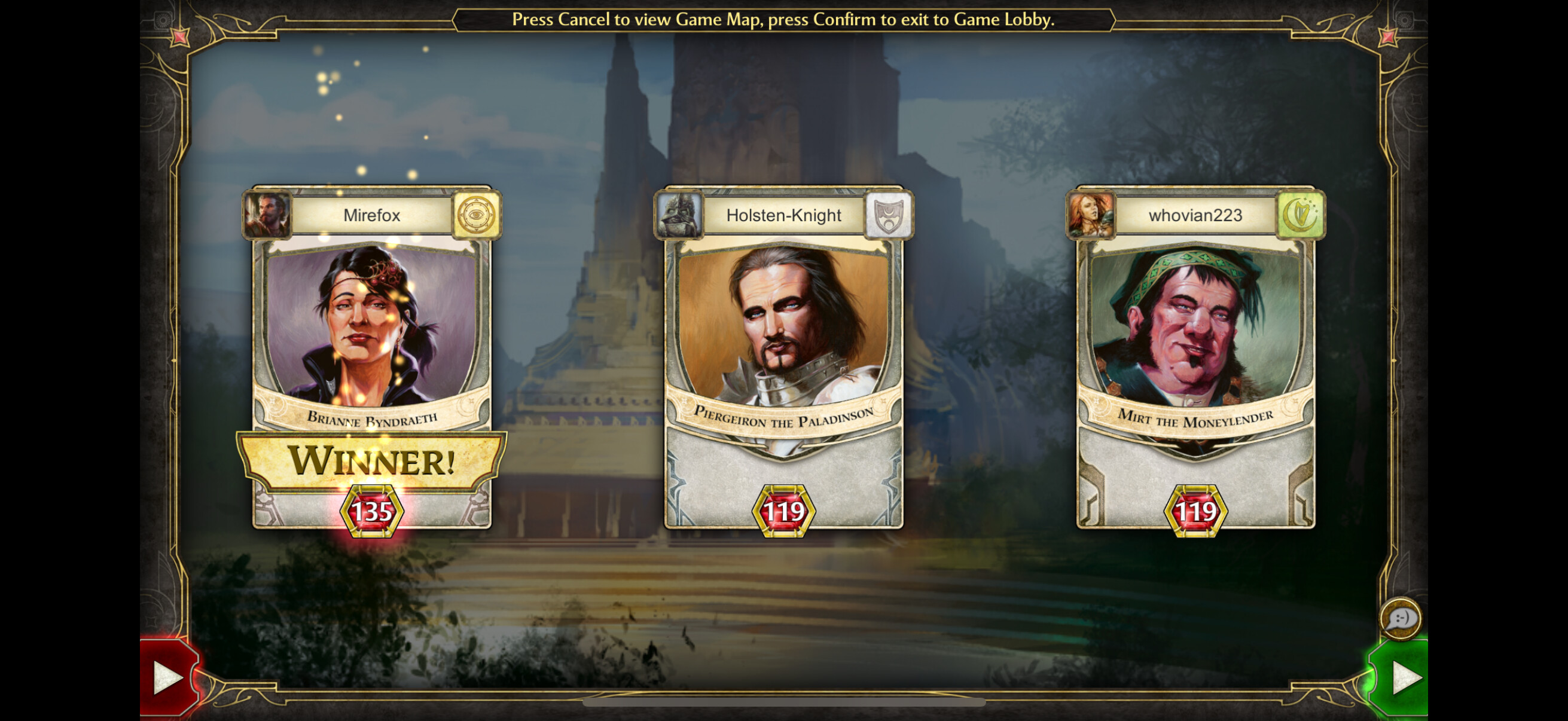
Task: Click the red star gem top-left corner
Action: tap(179, 37)
